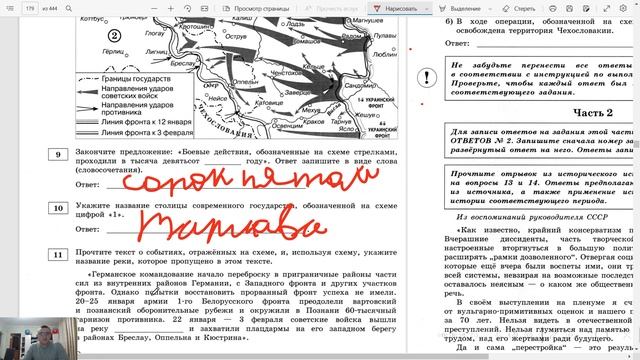The width and height of the screenshot is (640, 360).
Task: Print the PDF document
Action: click(x=553, y=9)
